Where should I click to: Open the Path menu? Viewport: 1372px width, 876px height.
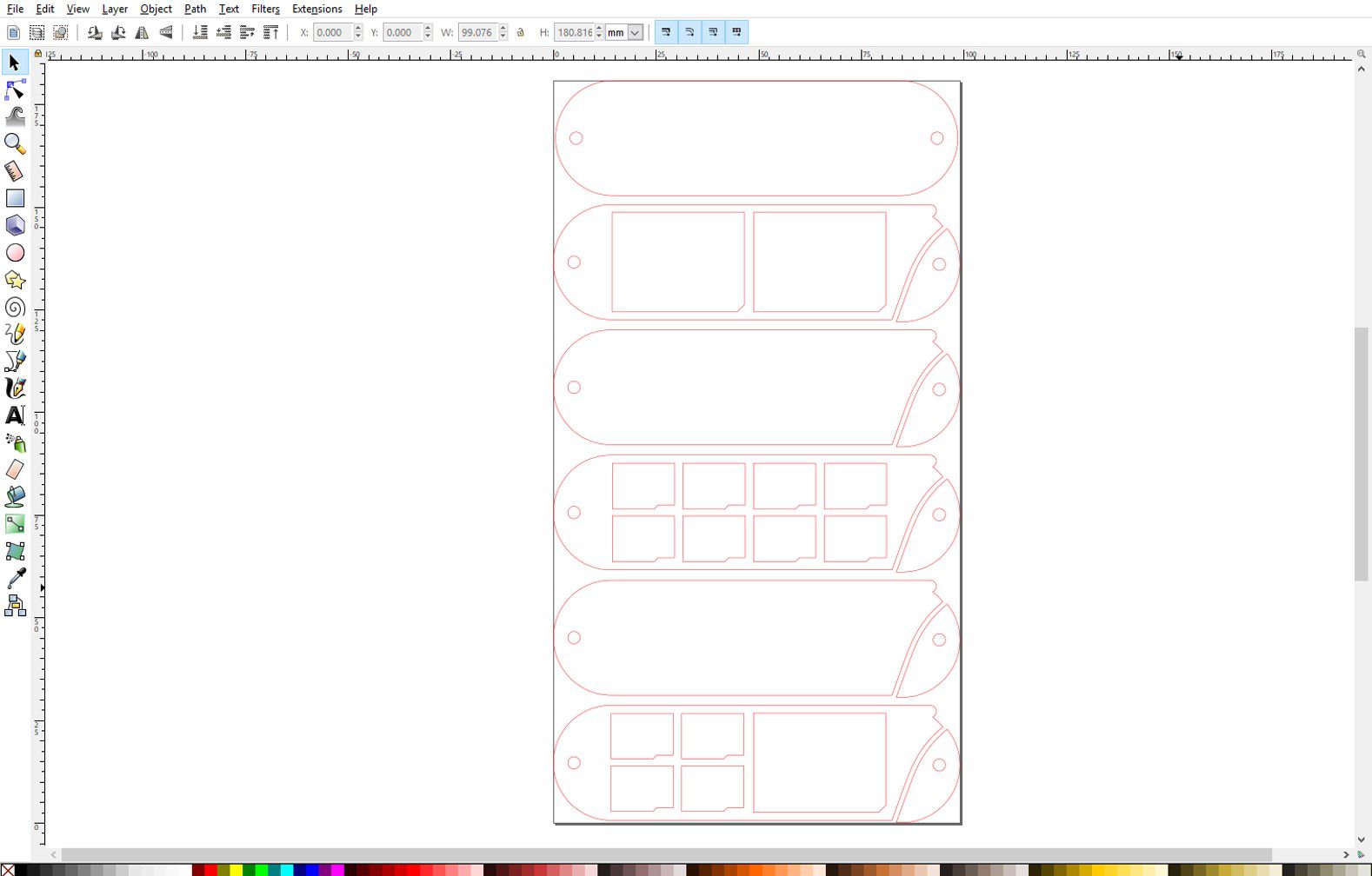pyautogui.click(x=195, y=9)
